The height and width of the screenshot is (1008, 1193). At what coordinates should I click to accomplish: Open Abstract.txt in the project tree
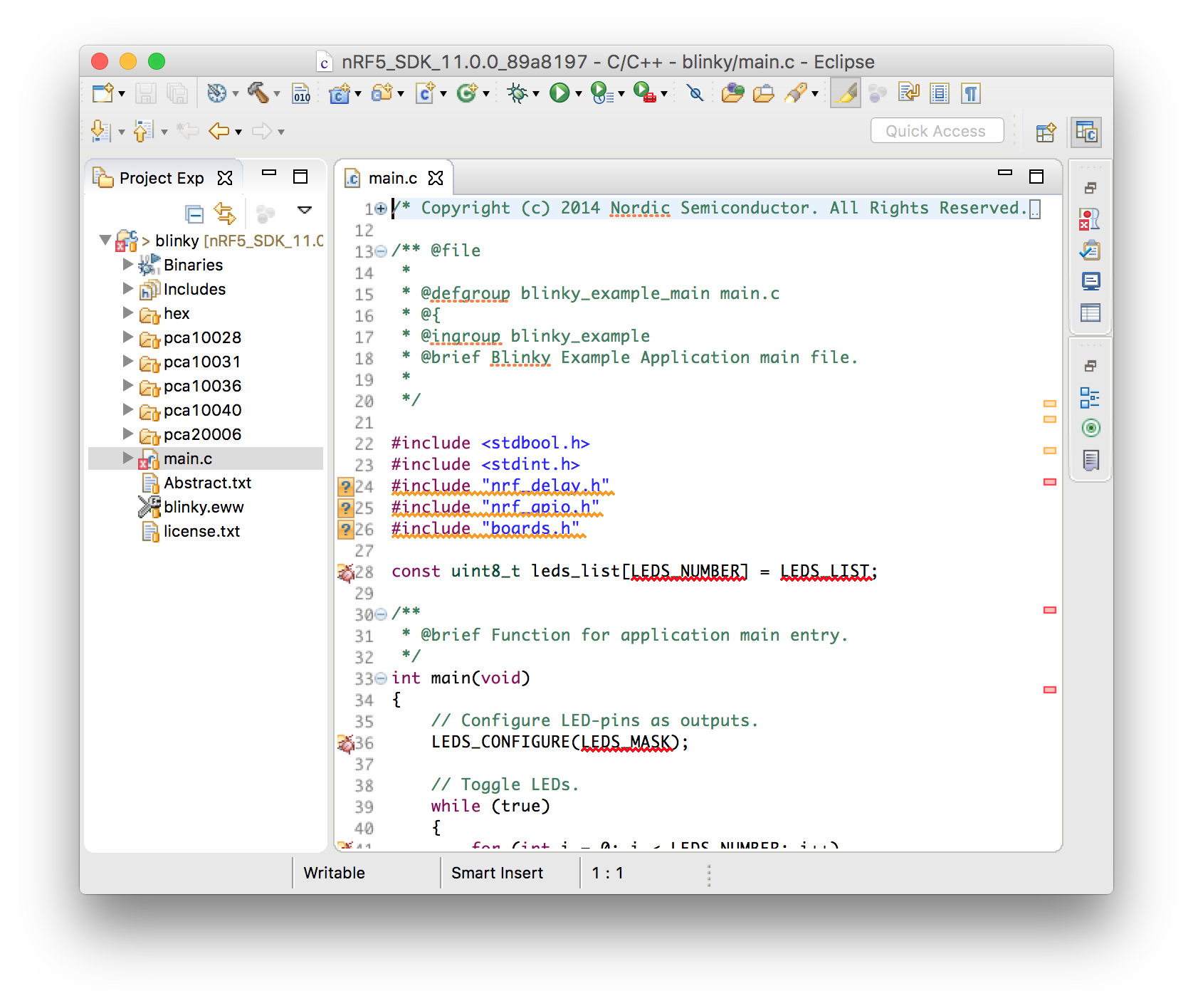click(x=207, y=483)
